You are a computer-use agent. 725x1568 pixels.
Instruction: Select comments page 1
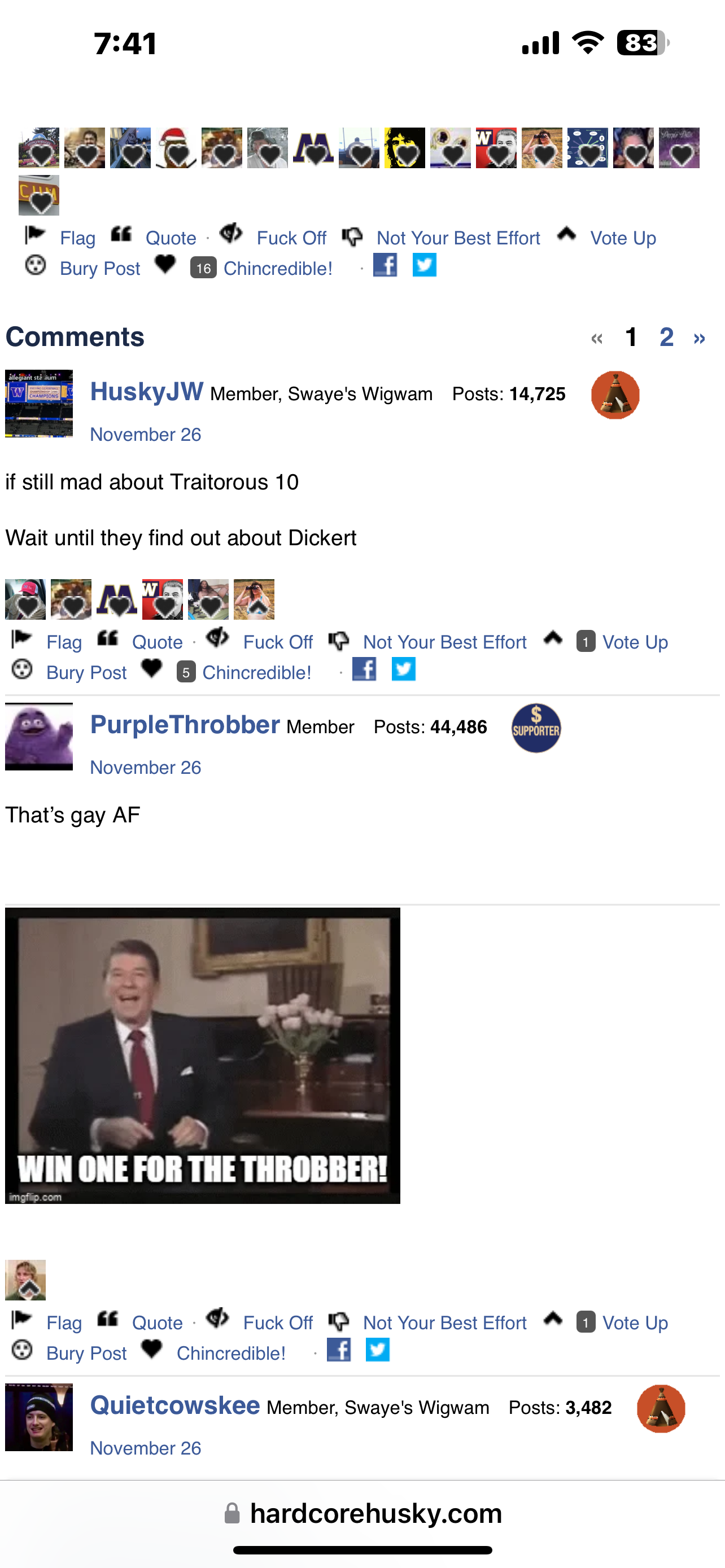[631, 336]
